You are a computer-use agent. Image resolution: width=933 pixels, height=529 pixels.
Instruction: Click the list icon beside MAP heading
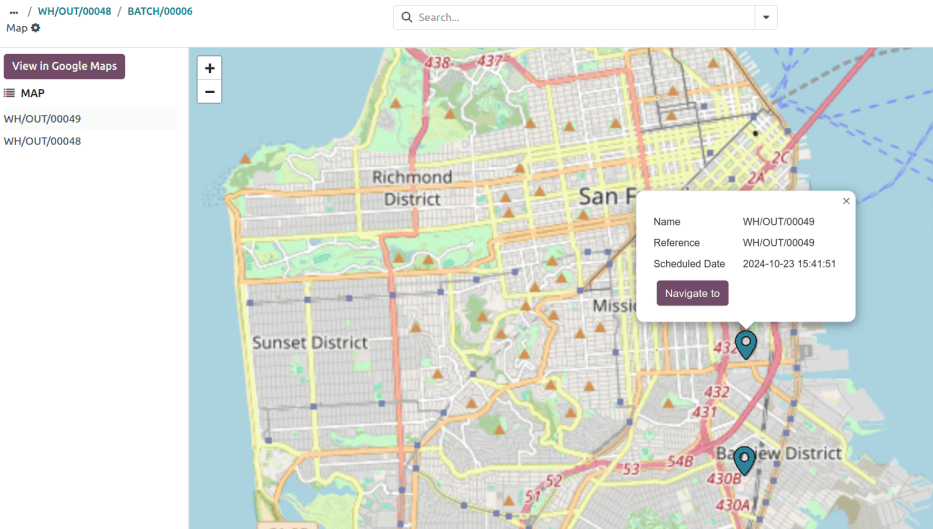click(x=9, y=93)
